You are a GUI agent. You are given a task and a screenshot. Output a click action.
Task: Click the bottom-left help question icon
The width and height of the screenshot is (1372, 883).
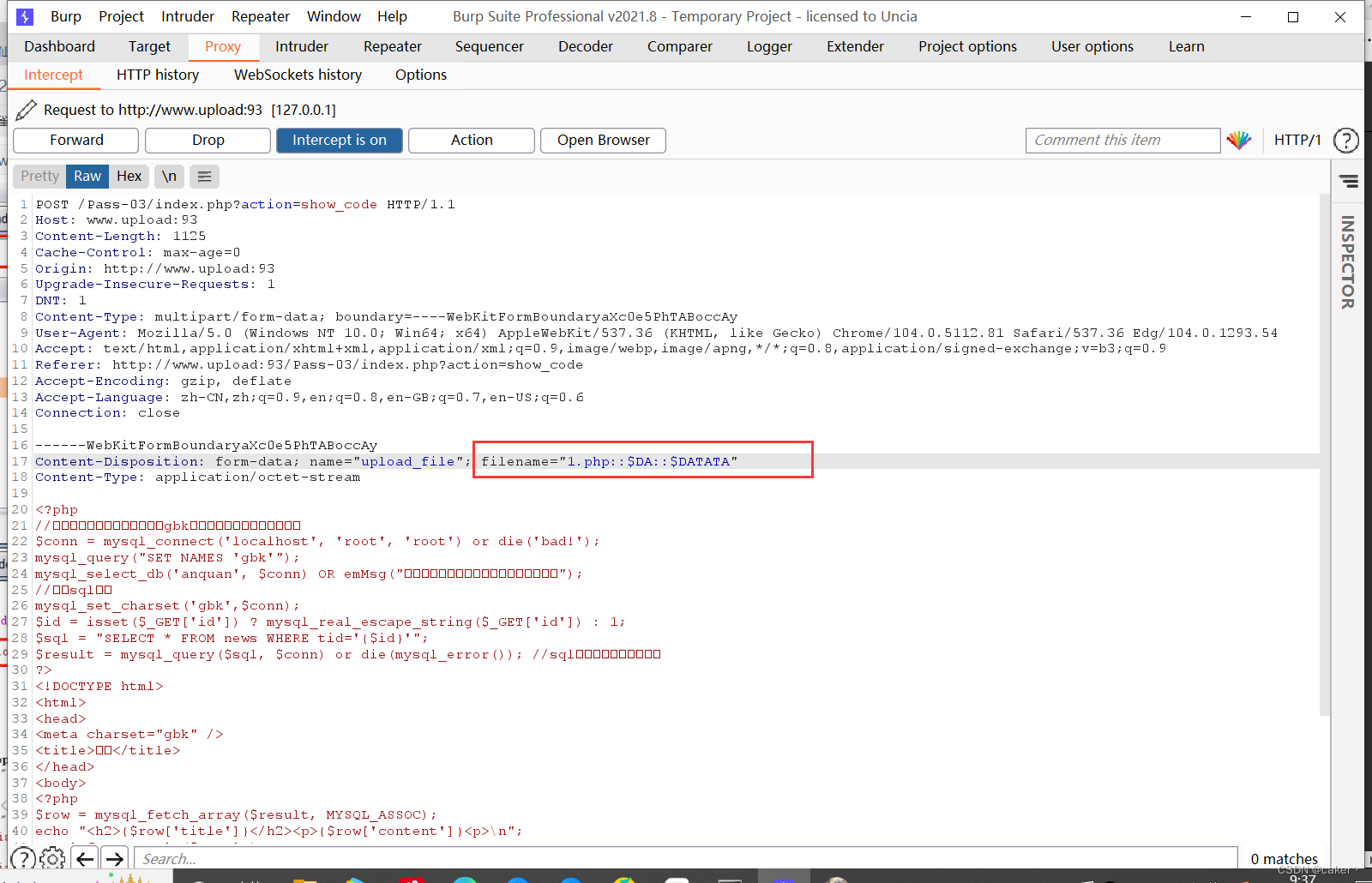coord(23,858)
